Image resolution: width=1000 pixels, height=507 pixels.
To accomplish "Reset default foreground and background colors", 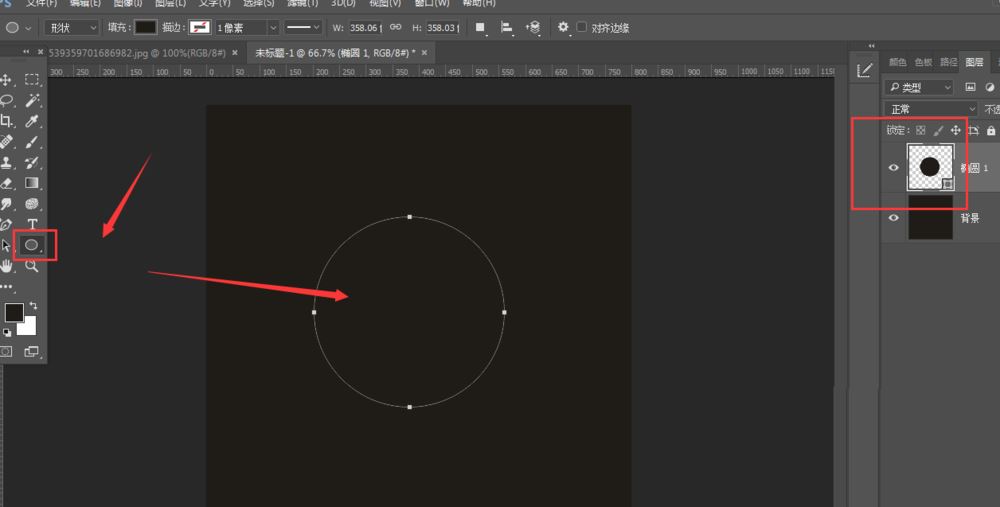I will [x=6, y=332].
